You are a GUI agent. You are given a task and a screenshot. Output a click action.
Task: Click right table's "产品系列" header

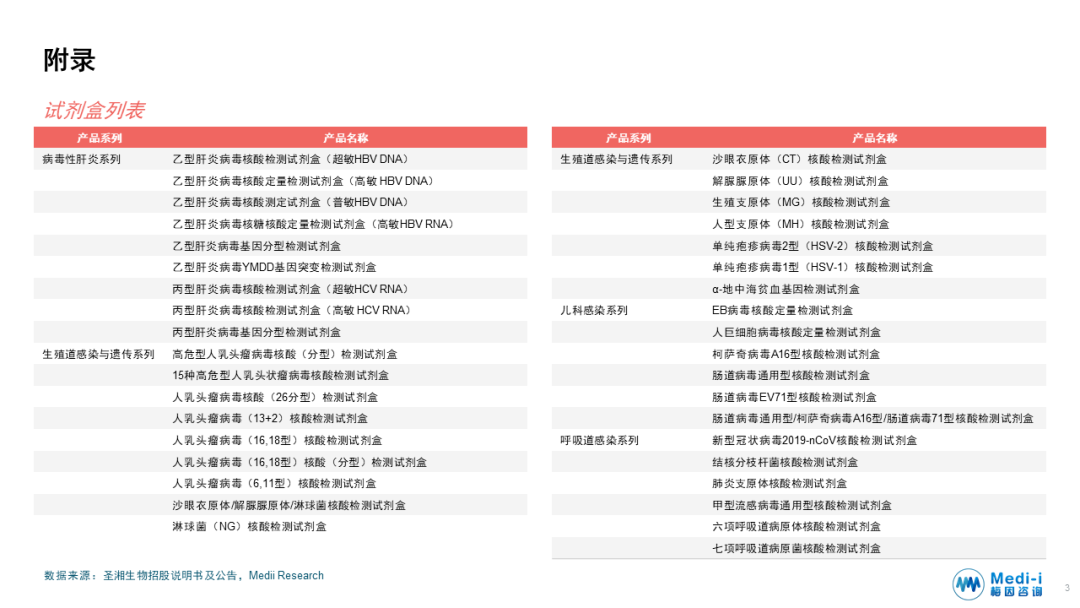point(628,138)
